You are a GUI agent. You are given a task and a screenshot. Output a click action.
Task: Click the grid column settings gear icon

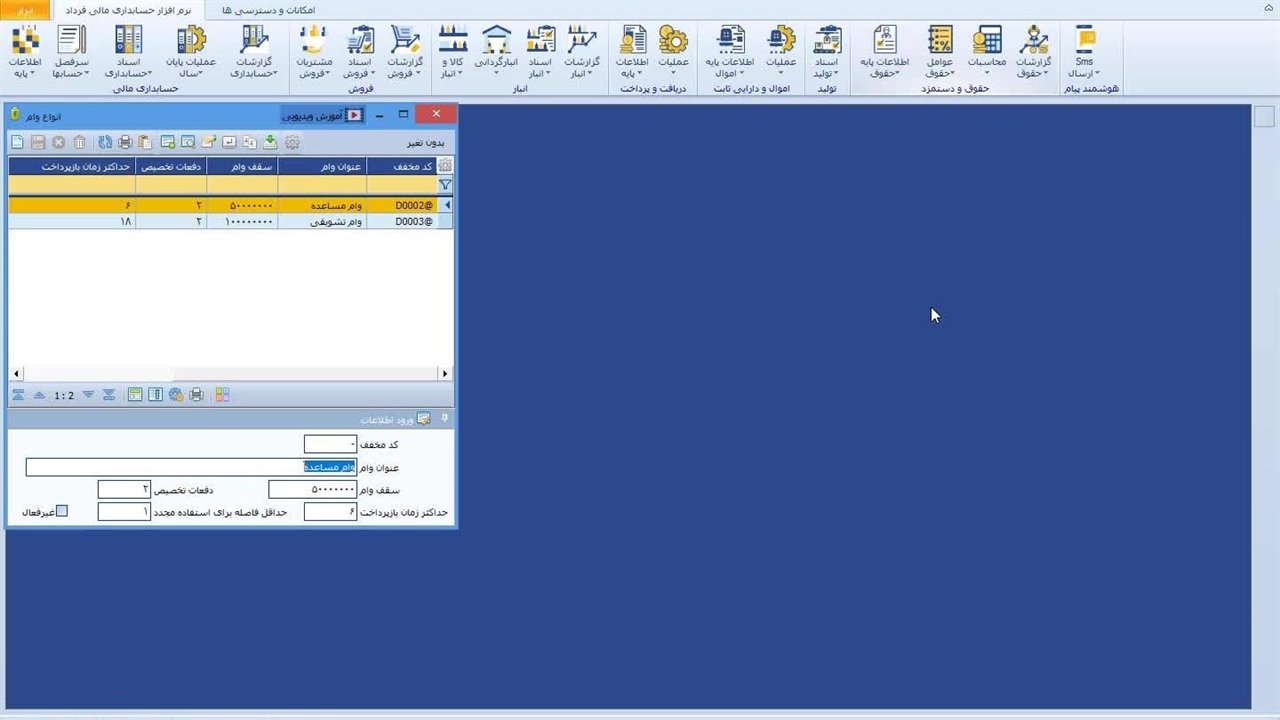[x=445, y=166]
